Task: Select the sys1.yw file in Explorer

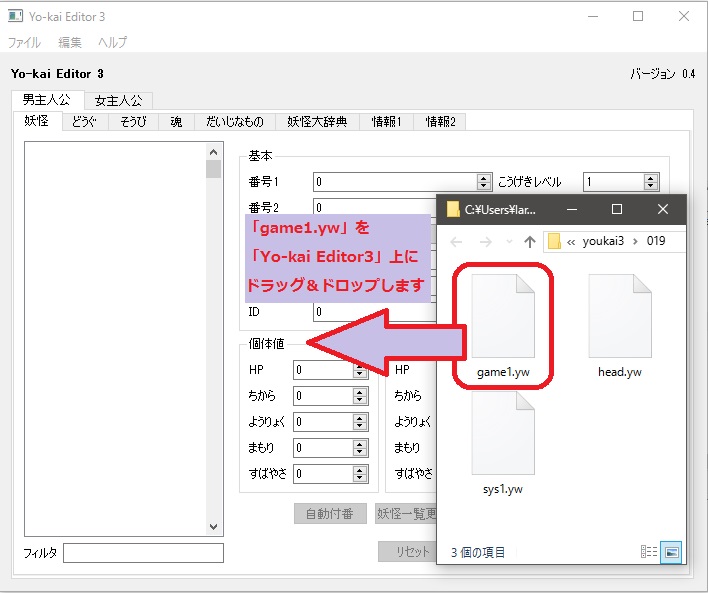Action: coord(503,443)
